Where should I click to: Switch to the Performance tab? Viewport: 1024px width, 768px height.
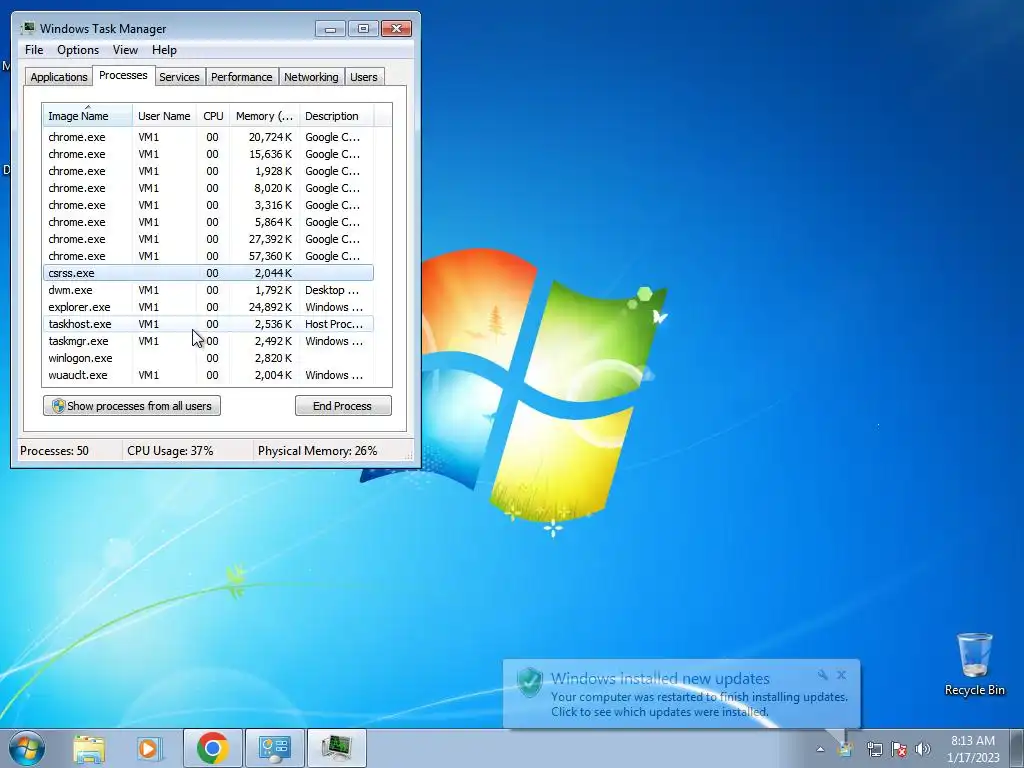coord(241,77)
